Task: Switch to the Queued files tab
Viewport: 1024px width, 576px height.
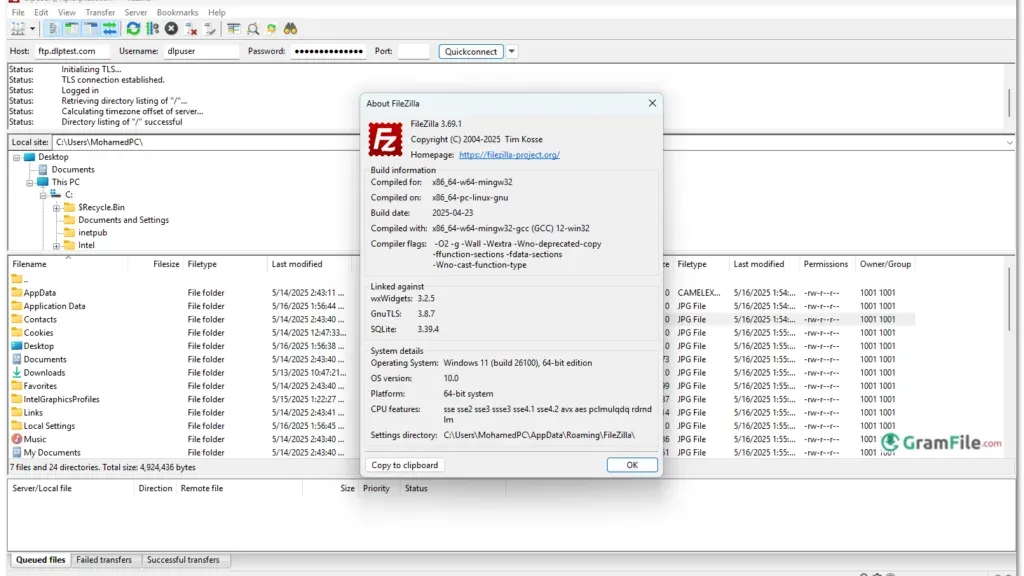Action: point(40,560)
